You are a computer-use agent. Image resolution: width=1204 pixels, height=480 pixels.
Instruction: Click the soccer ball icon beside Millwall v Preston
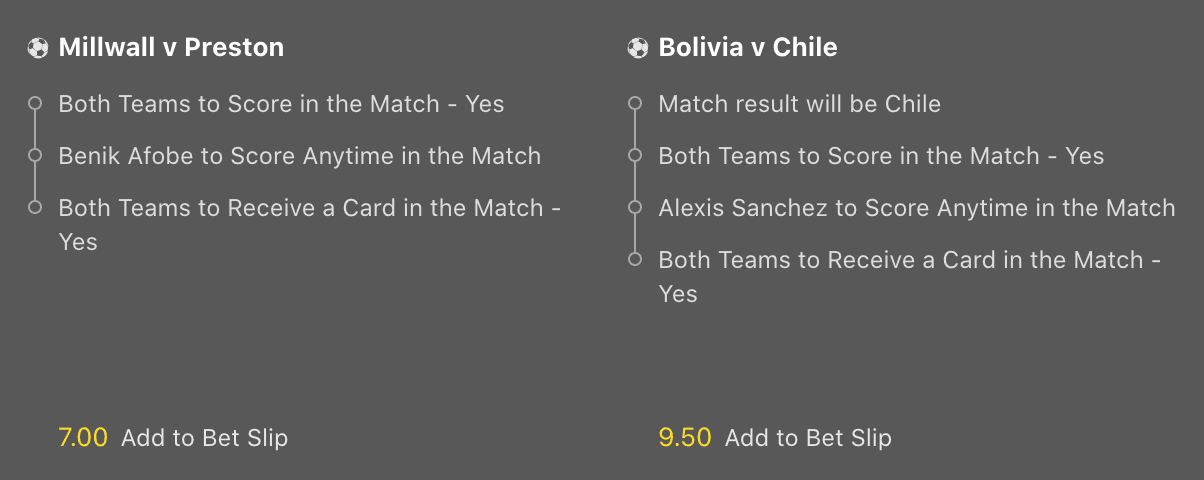[37, 48]
